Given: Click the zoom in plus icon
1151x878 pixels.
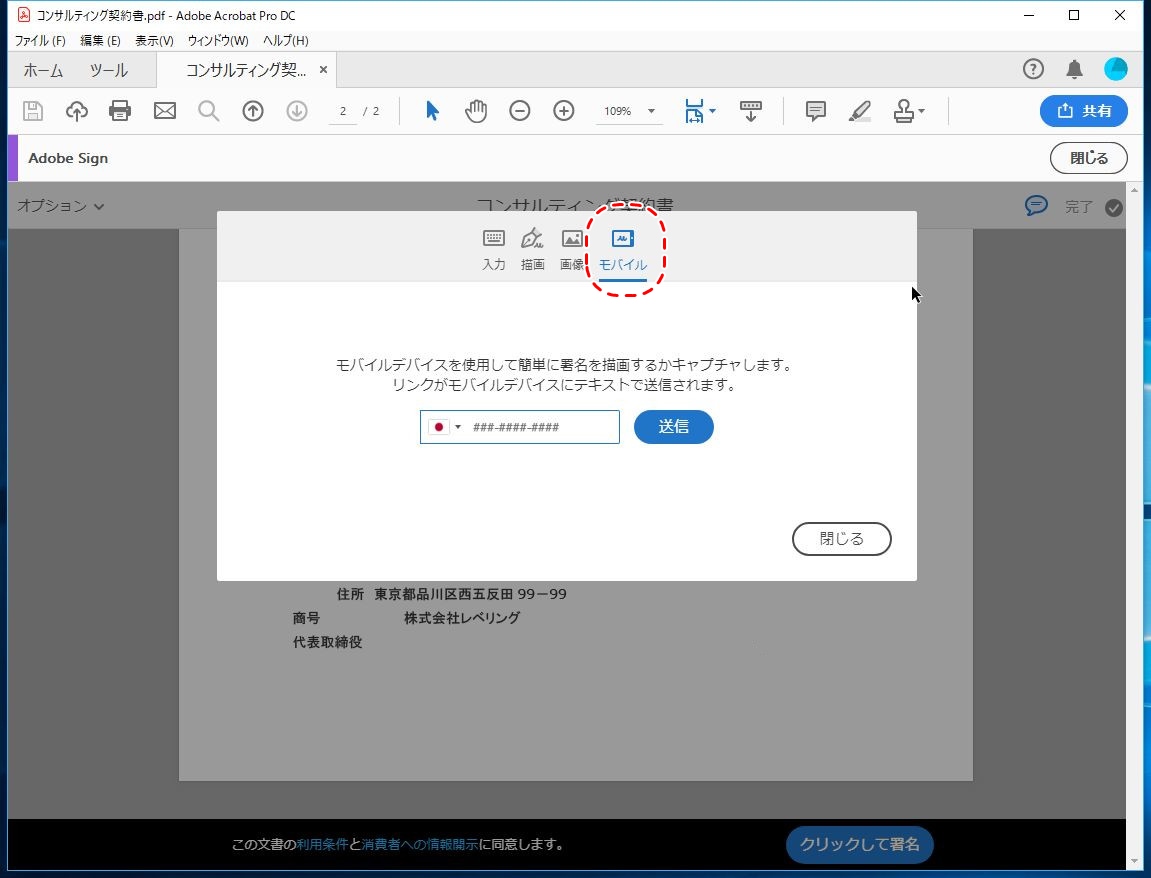Looking at the screenshot, I should point(564,111).
